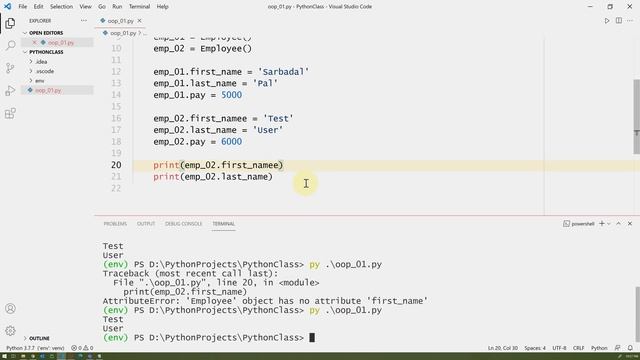Select Python 3.7.7 interpreter in status bar
Viewport: 640px width, 360px height.
35,348
